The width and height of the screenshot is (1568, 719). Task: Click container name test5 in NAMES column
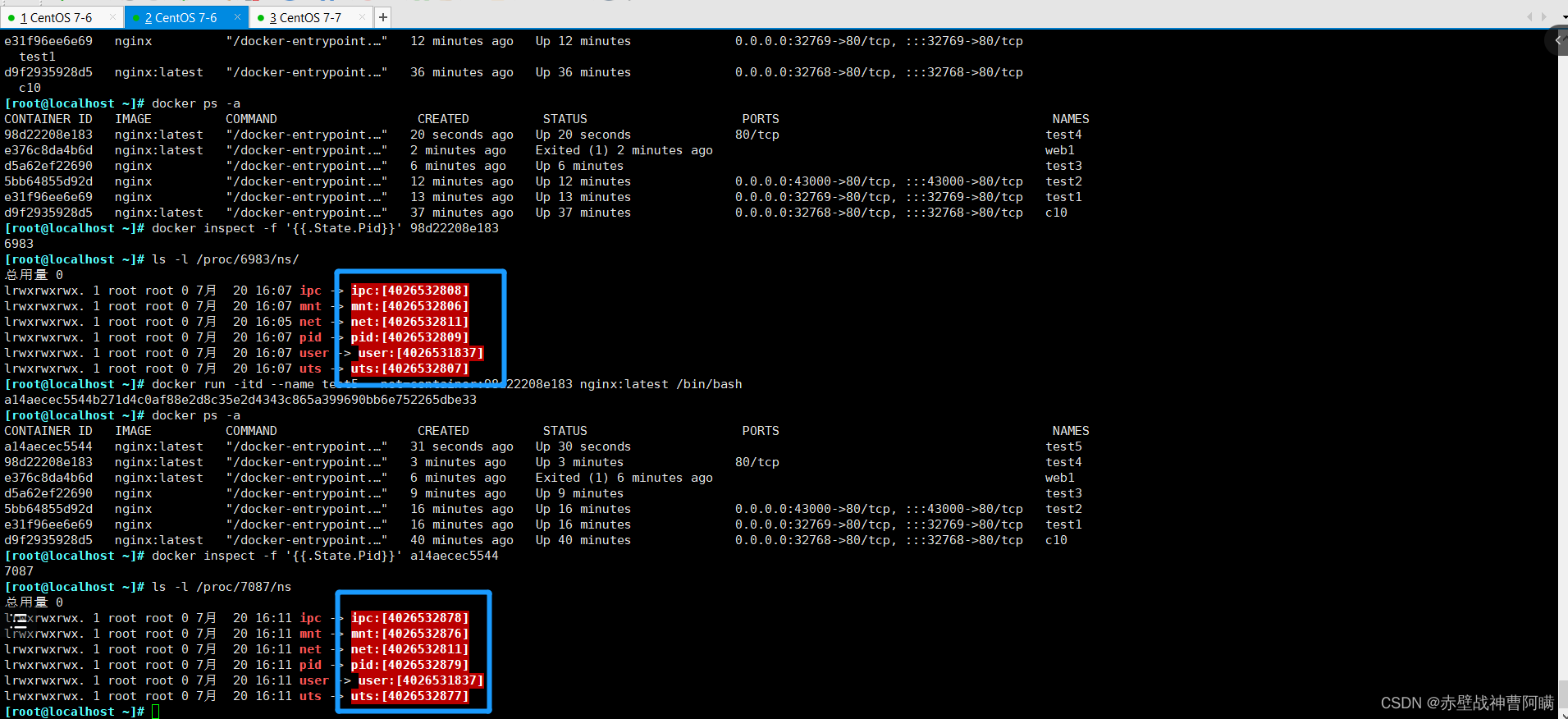(1063, 447)
